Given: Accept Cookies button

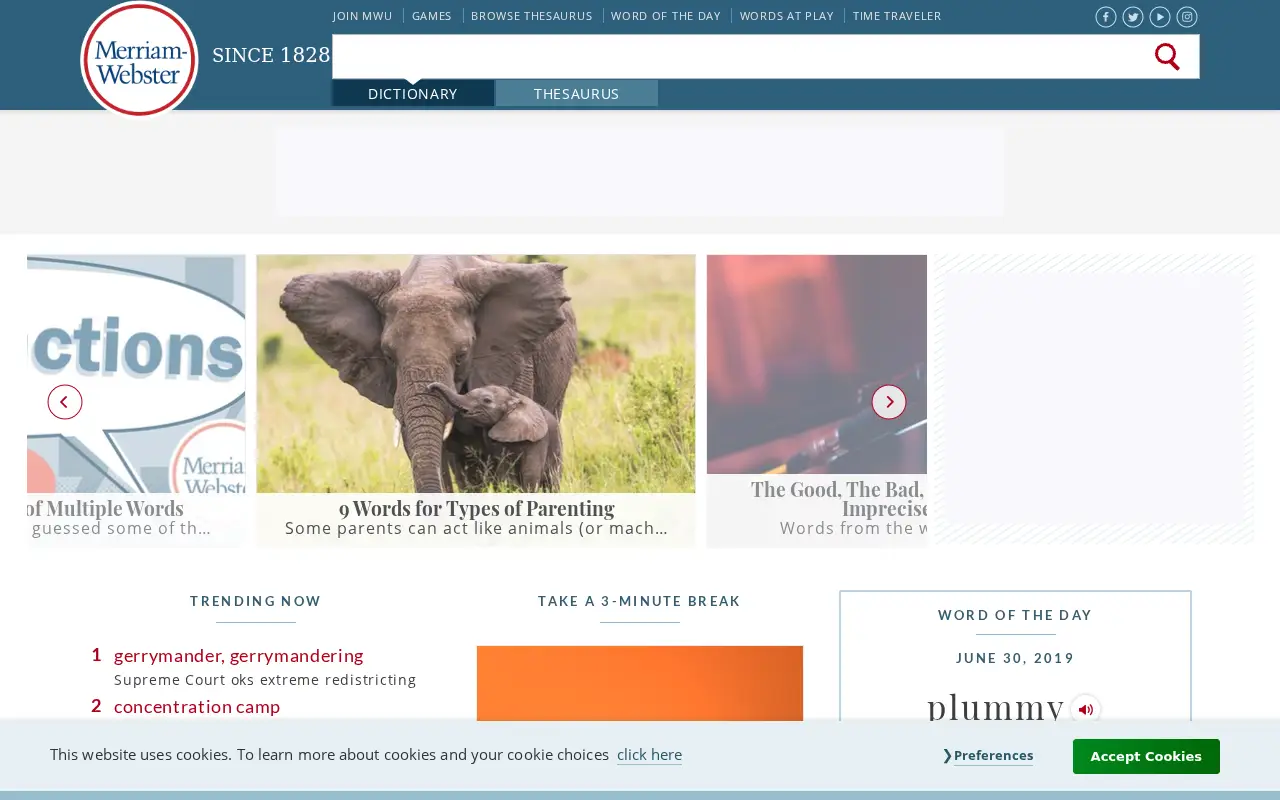Looking at the screenshot, I should pos(1146,757).
